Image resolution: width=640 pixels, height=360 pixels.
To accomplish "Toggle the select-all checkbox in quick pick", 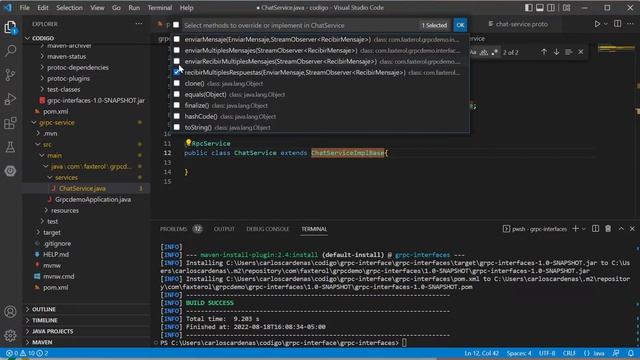I will click(176, 25).
